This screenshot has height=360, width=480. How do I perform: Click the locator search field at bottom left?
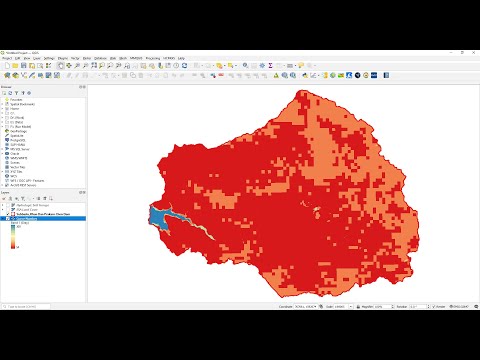[x=26, y=306]
